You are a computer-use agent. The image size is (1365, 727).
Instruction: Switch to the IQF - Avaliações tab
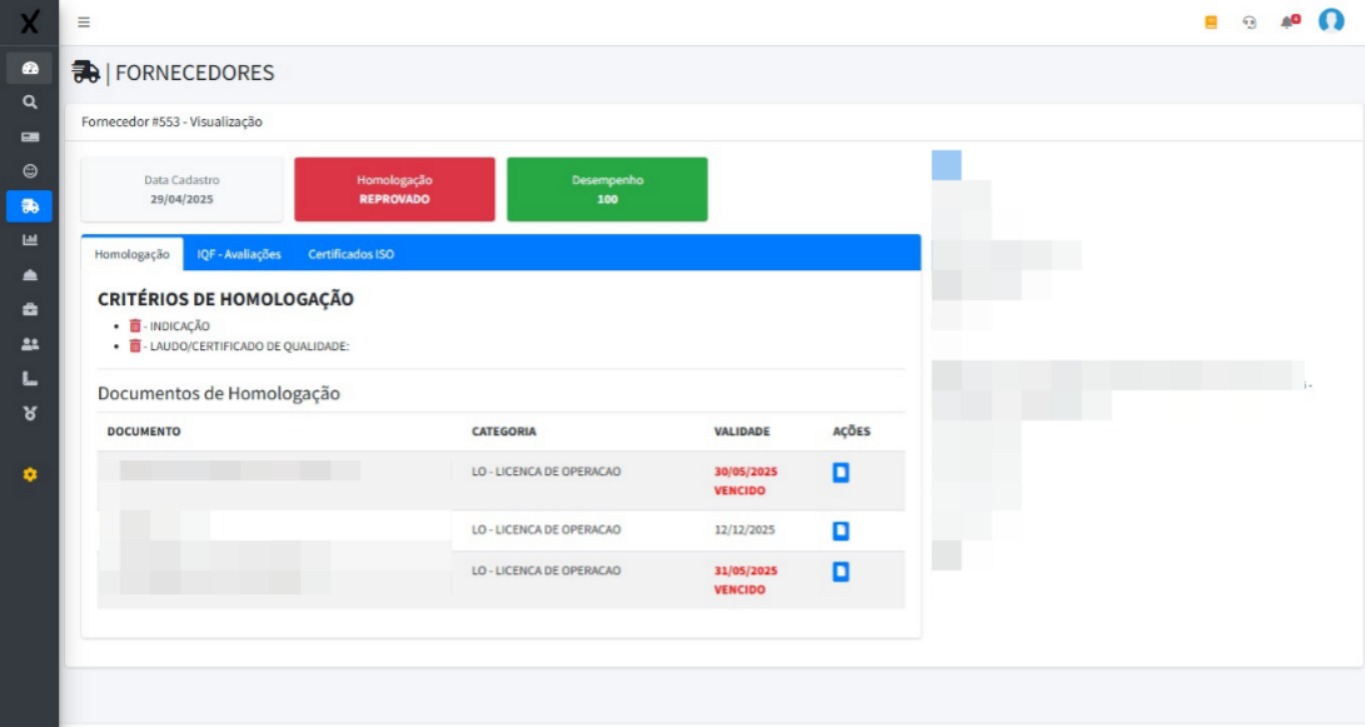pyautogui.click(x=239, y=254)
